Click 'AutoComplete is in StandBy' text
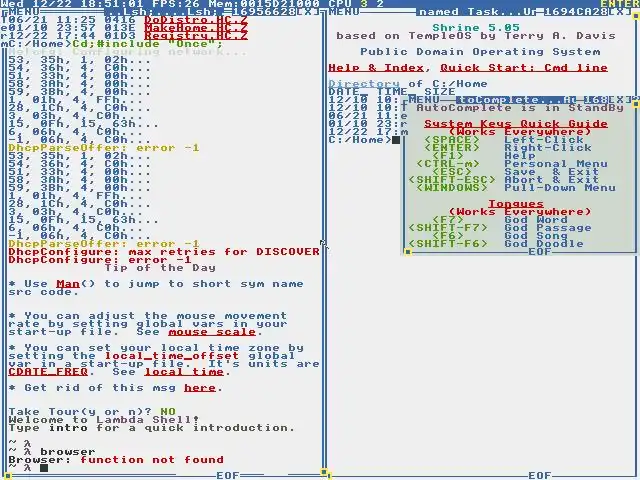 click(x=520, y=108)
